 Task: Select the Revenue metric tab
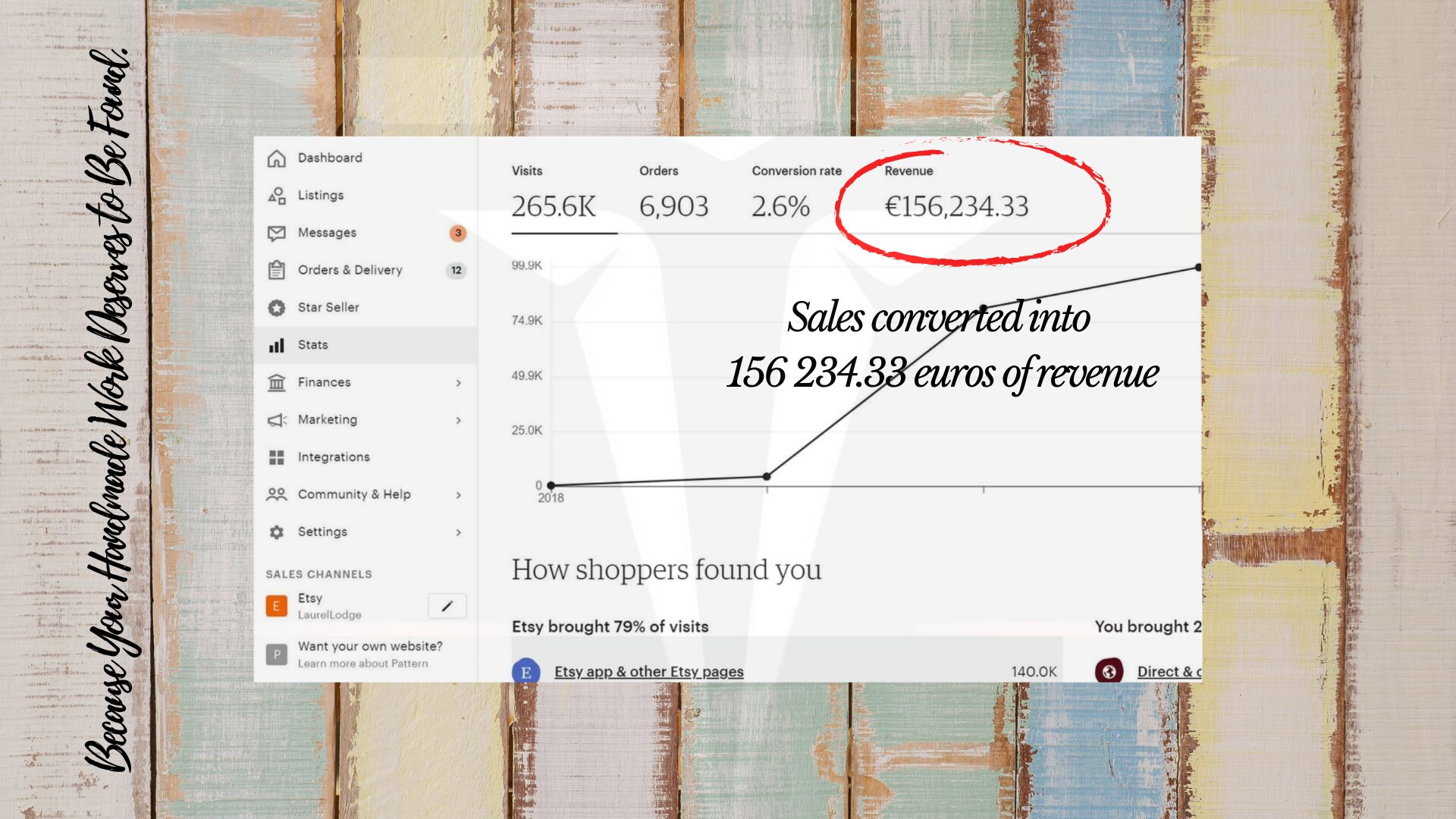pyautogui.click(x=956, y=194)
